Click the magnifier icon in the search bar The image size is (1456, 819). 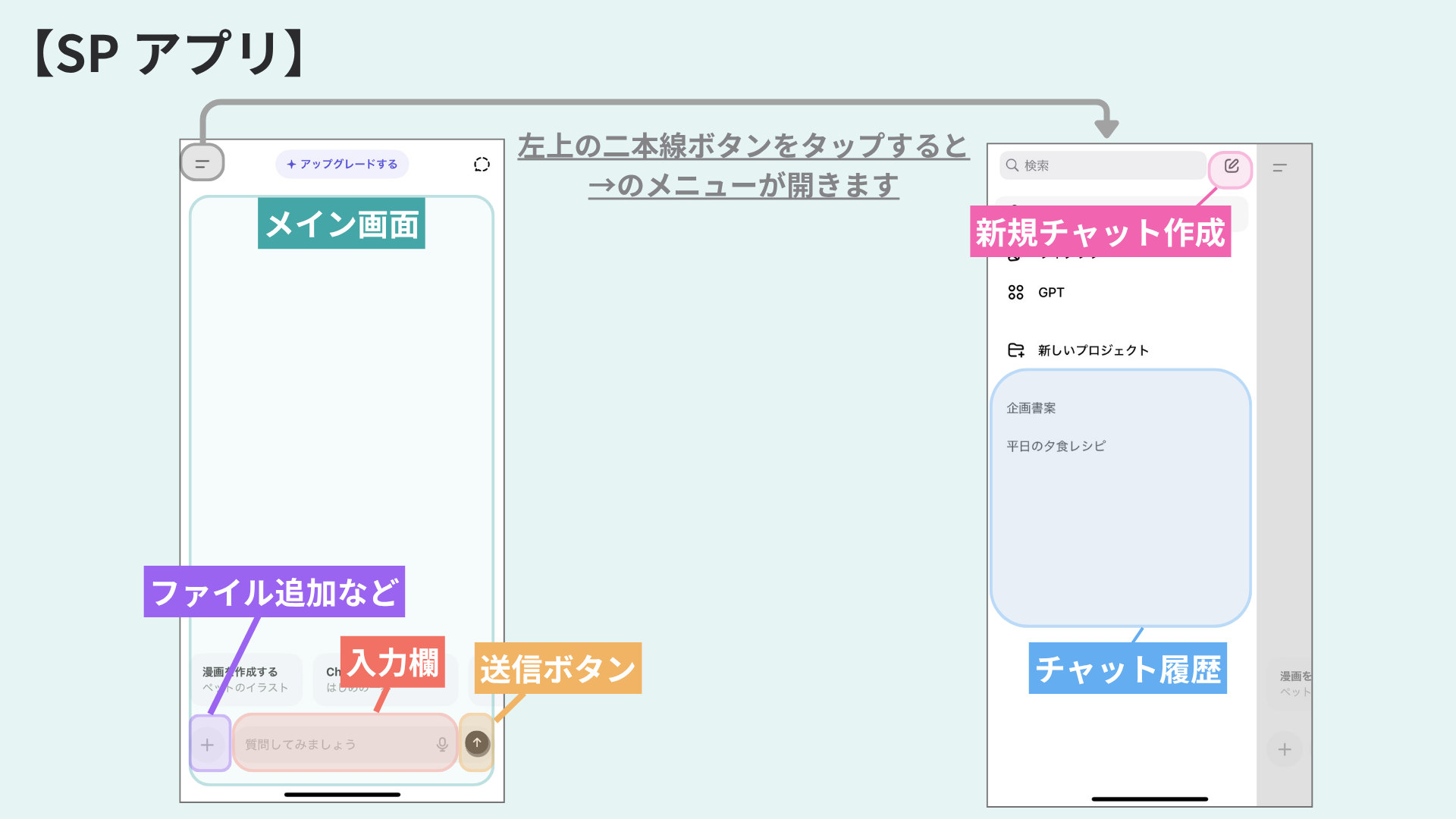point(1012,165)
